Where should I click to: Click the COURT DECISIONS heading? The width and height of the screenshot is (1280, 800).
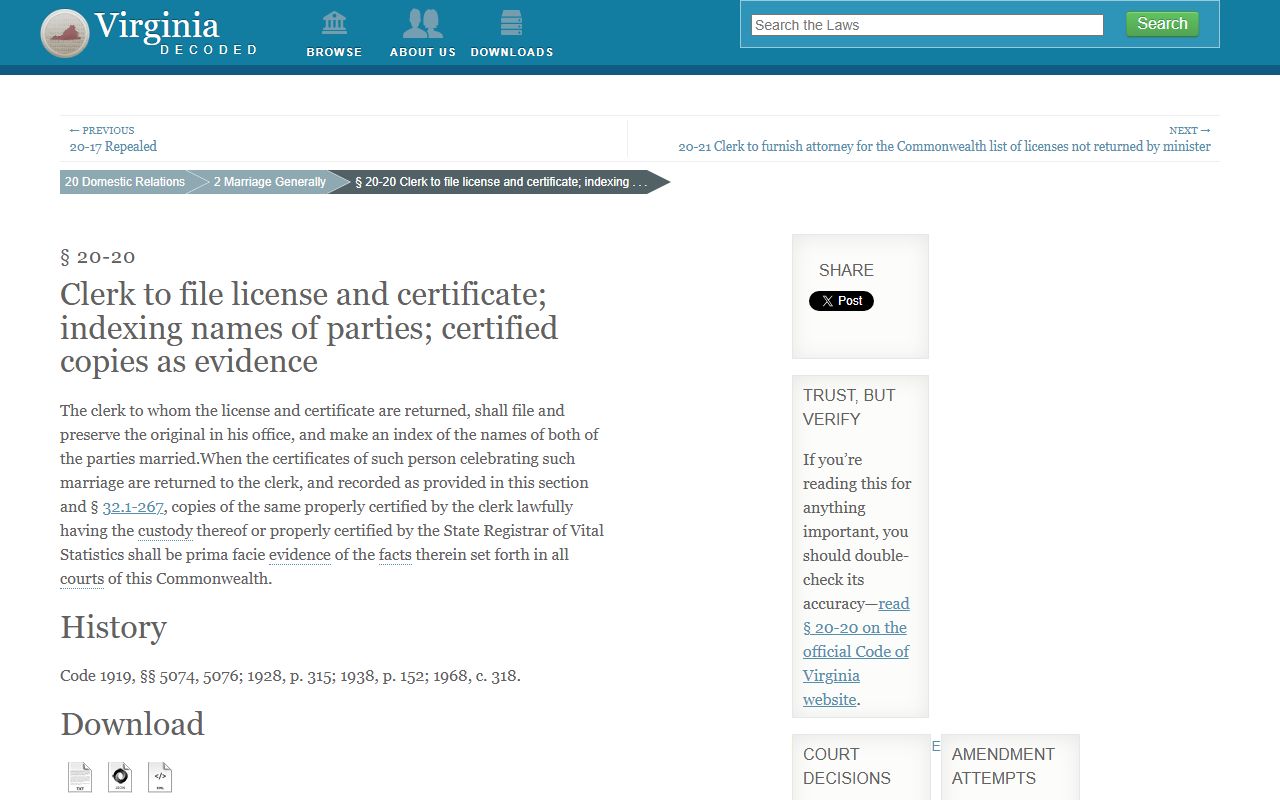point(847,766)
